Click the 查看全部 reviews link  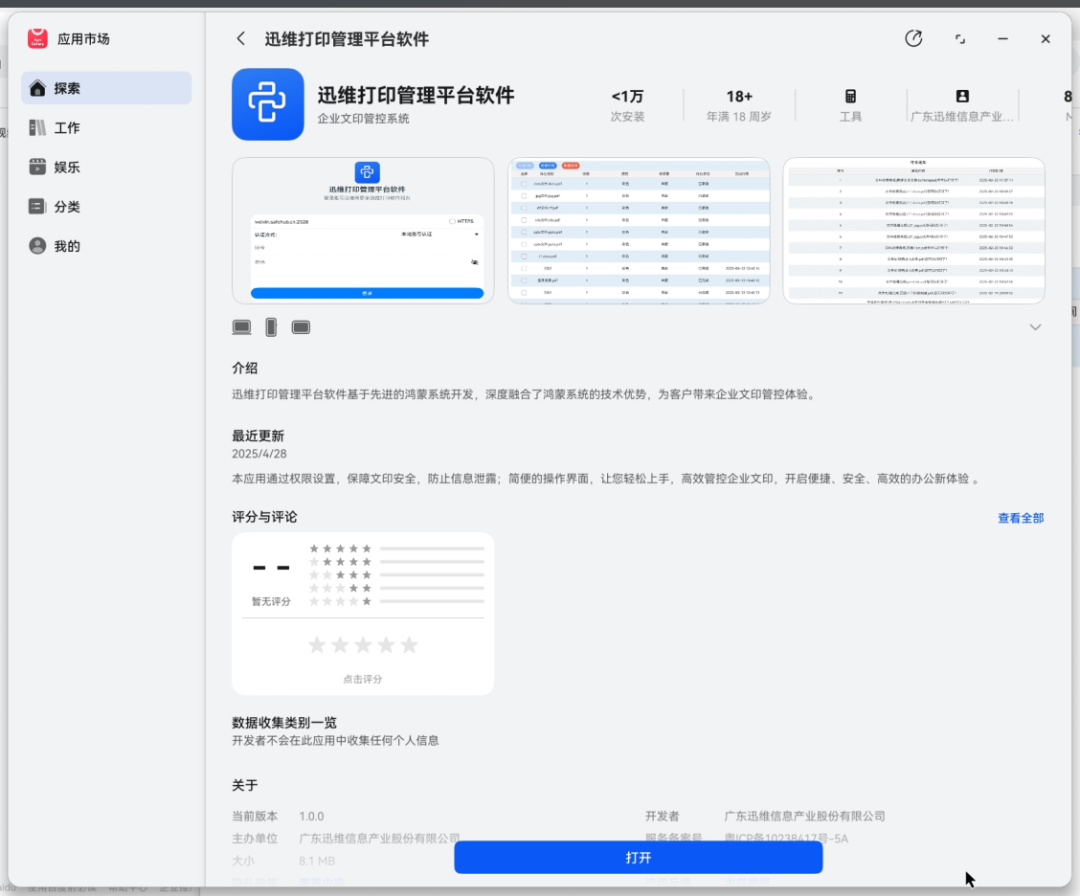click(x=1020, y=518)
